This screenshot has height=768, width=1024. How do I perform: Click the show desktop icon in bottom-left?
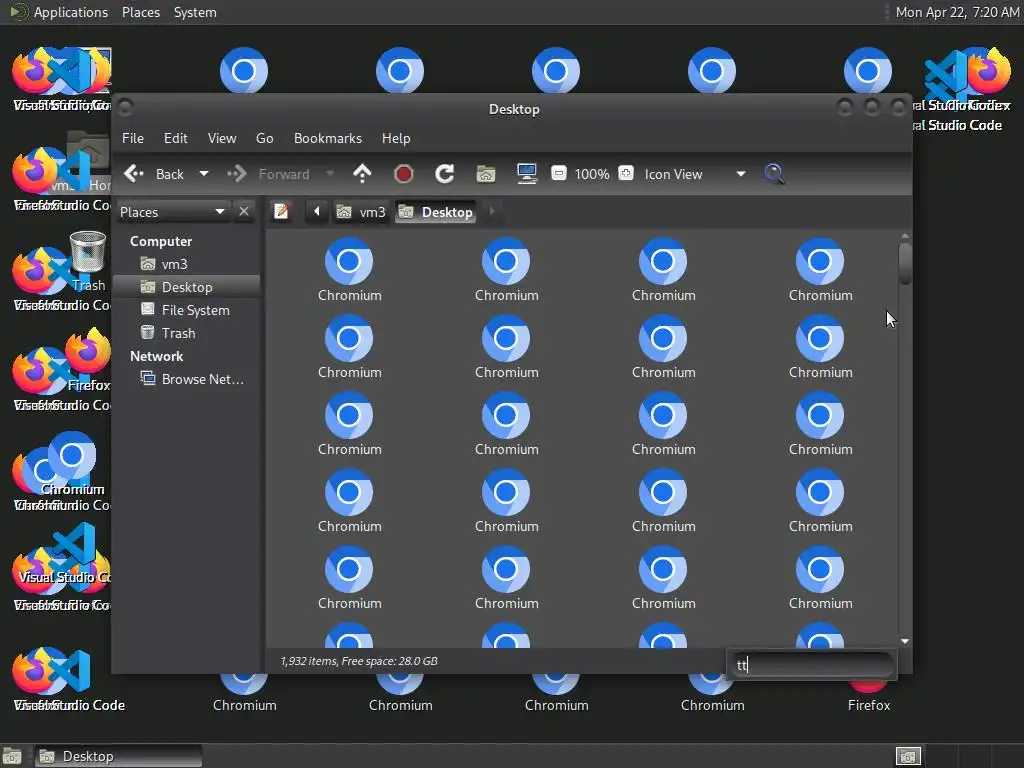pyautogui.click(x=12, y=756)
